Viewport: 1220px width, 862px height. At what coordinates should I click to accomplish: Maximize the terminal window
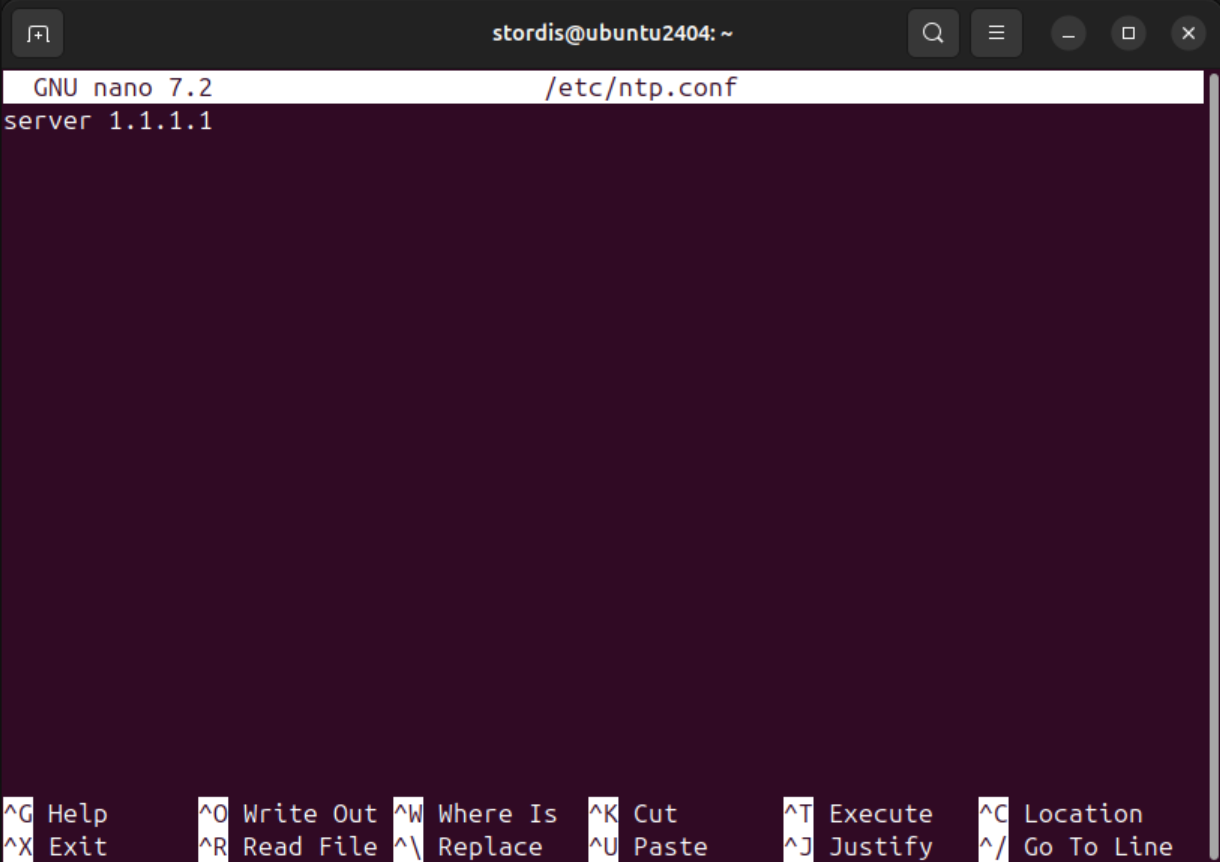(1128, 34)
